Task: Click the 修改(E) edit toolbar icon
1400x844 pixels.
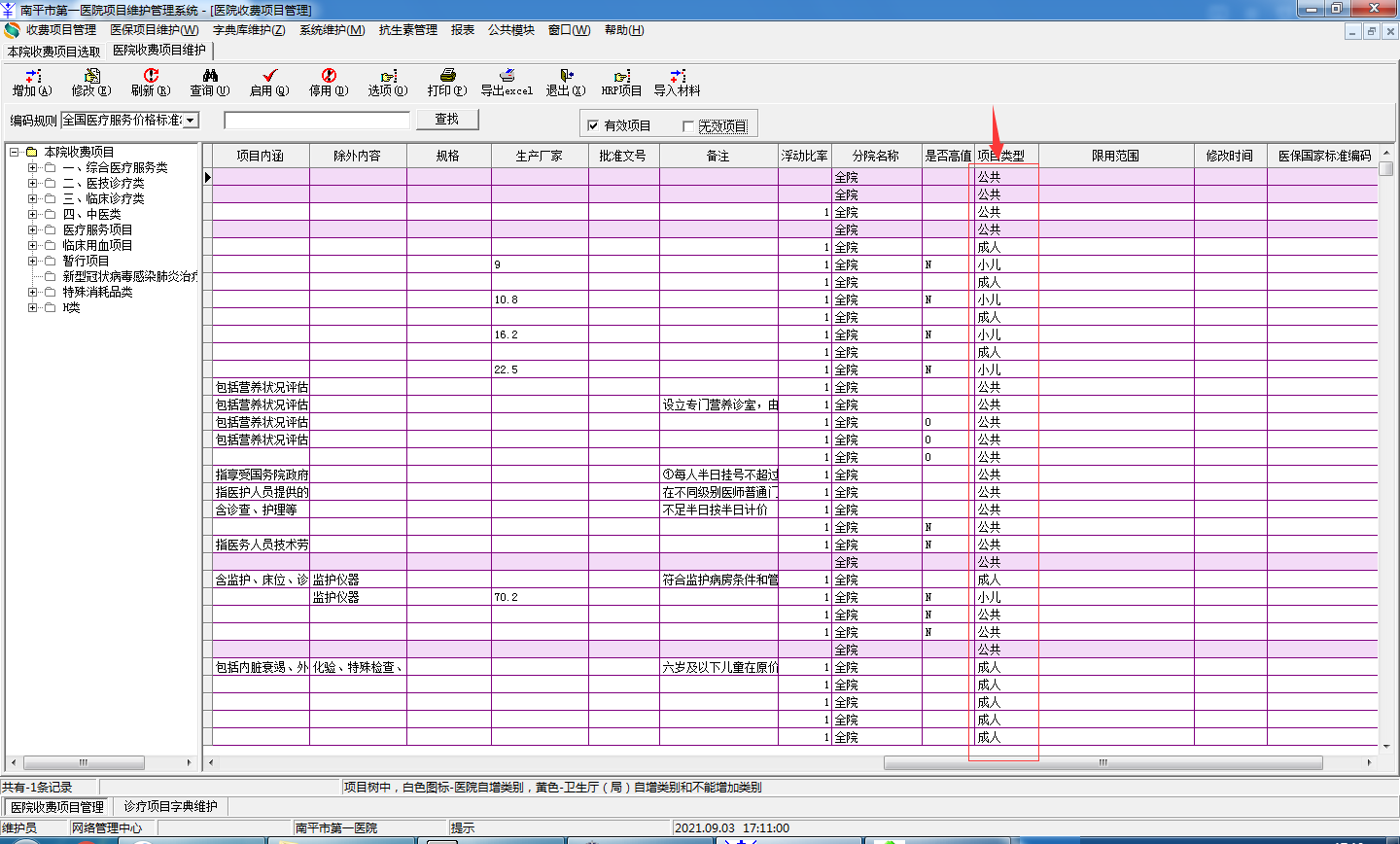Action: (91, 83)
